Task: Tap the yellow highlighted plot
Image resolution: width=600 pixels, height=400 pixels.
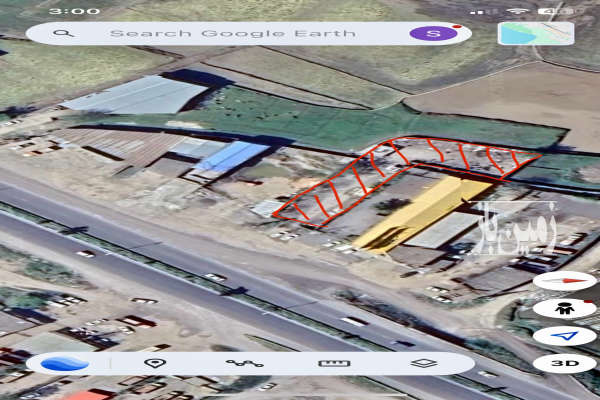Action: coord(420,214)
